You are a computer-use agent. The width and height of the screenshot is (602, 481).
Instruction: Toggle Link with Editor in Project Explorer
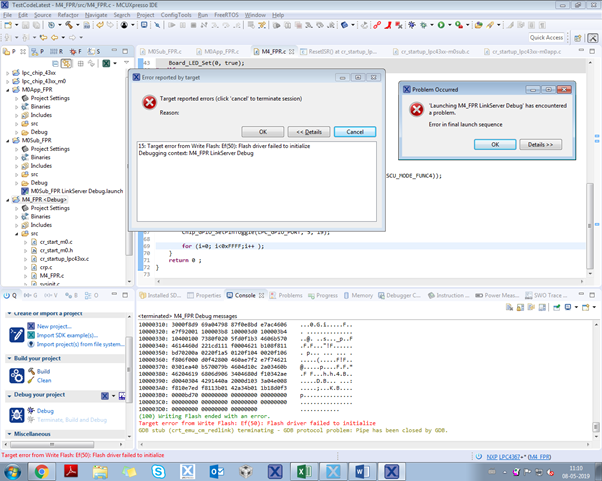tap(66, 63)
